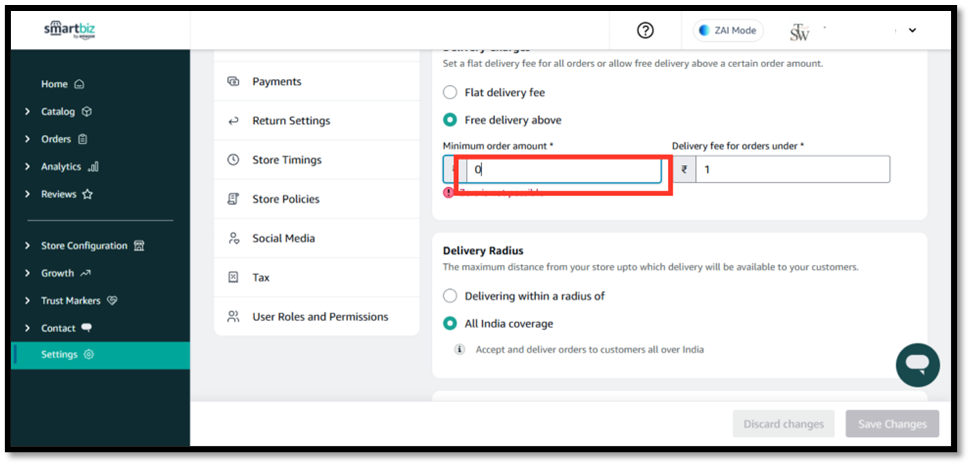Click the Payments icon in settings list

tap(233, 82)
